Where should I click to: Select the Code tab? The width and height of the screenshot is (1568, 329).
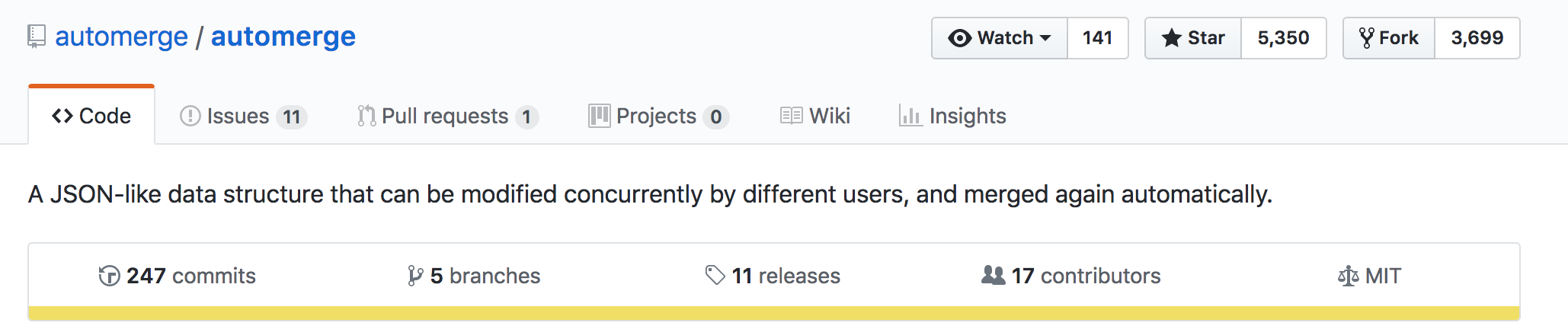click(x=91, y=116)
